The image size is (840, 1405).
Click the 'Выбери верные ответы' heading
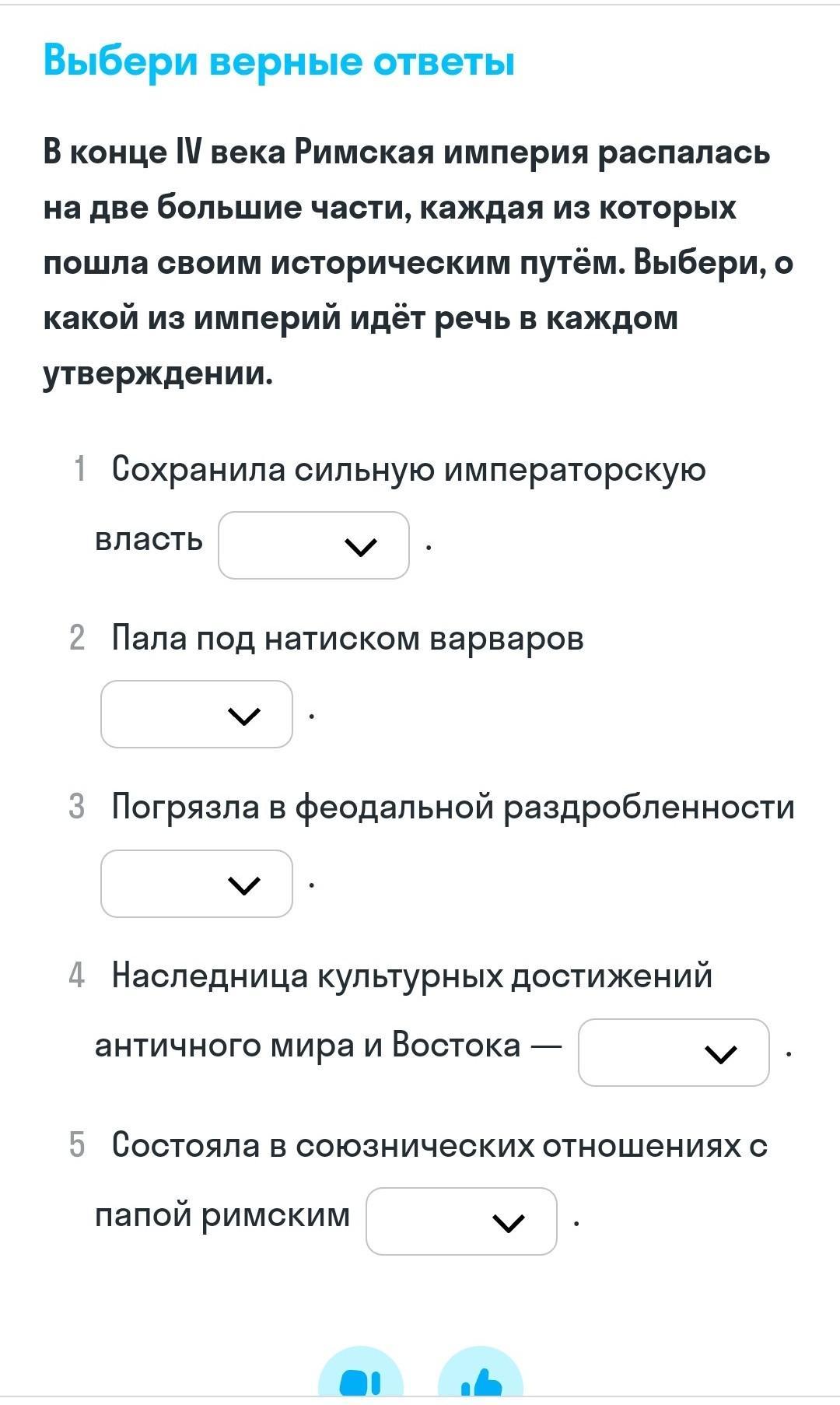coord(279,61)
